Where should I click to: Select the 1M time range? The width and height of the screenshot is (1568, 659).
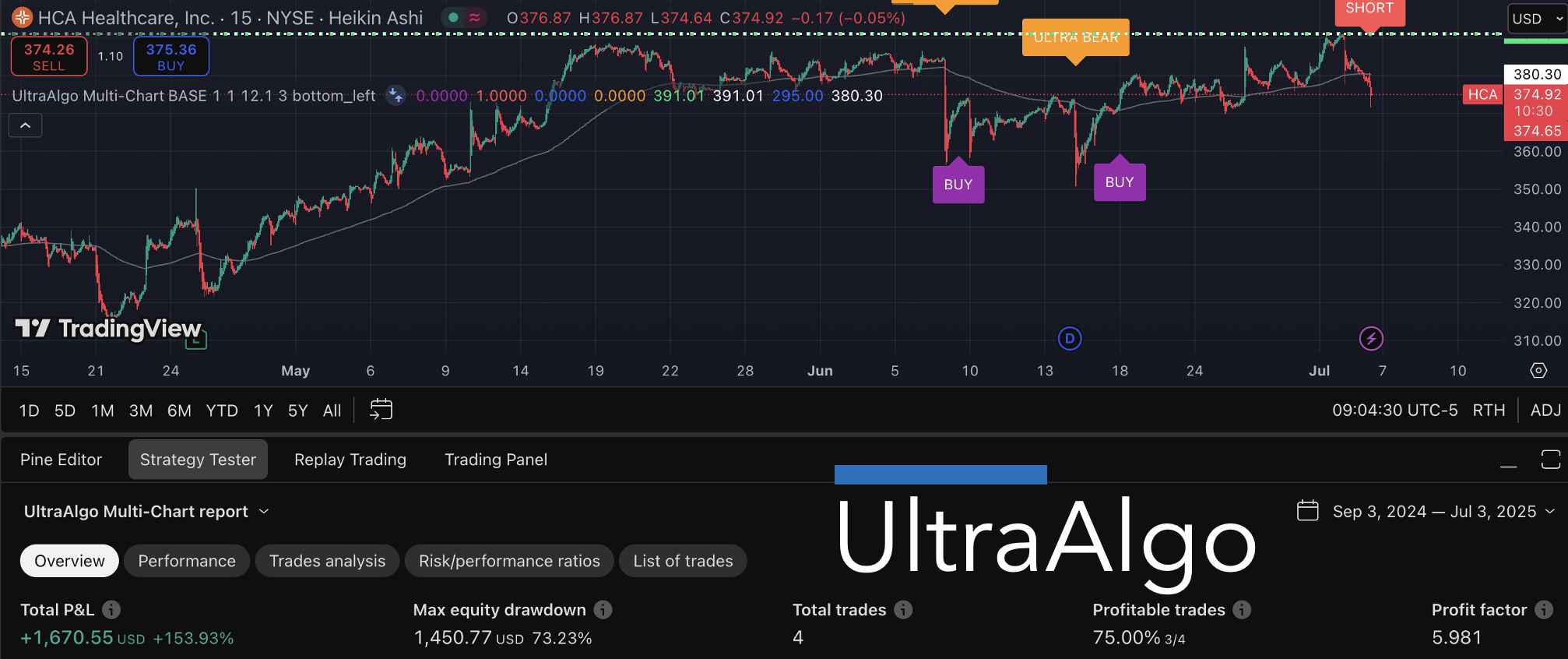(x=103, y=411)
